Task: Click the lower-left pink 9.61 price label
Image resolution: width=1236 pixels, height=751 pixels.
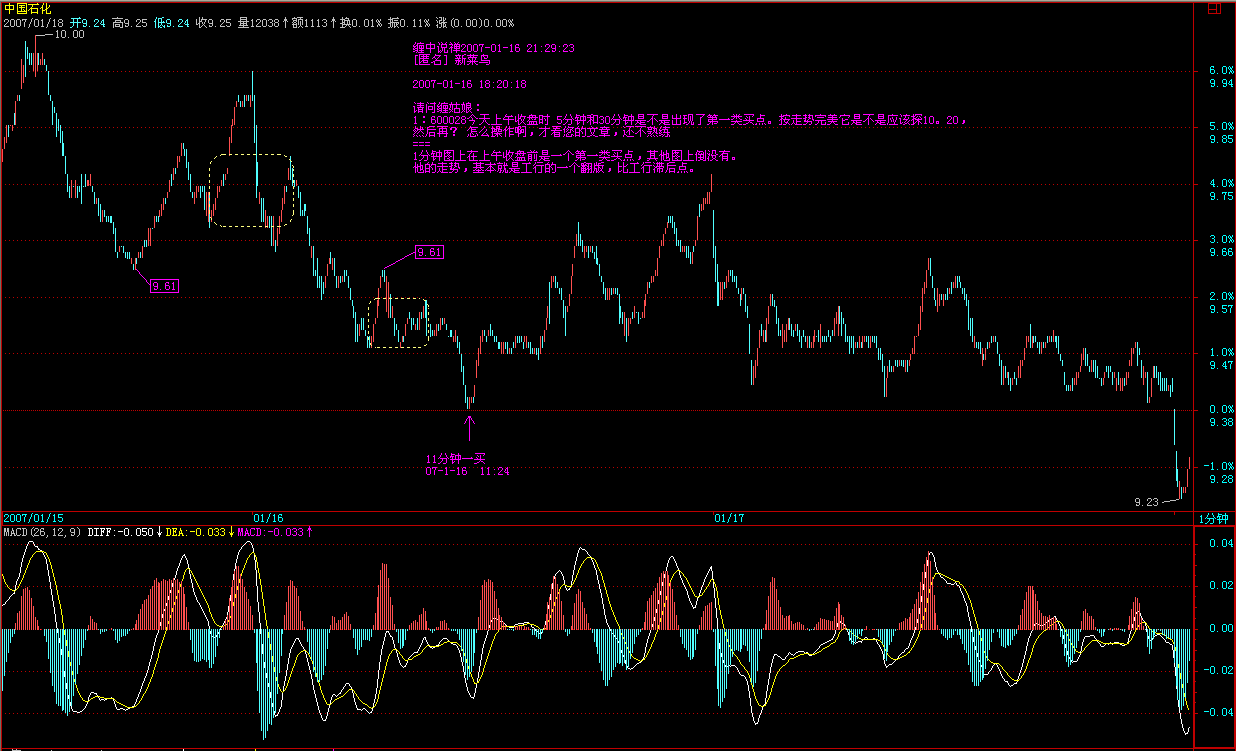Action: click(x=164, y=287)
